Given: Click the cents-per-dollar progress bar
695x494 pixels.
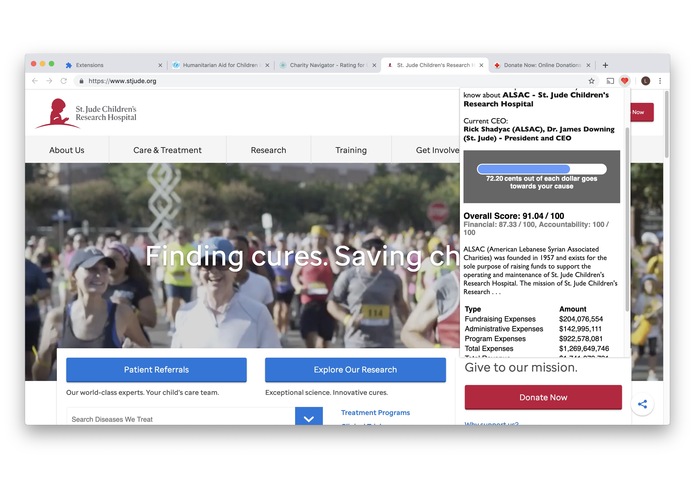Looking at the screenshot, I should pos(542,169).
